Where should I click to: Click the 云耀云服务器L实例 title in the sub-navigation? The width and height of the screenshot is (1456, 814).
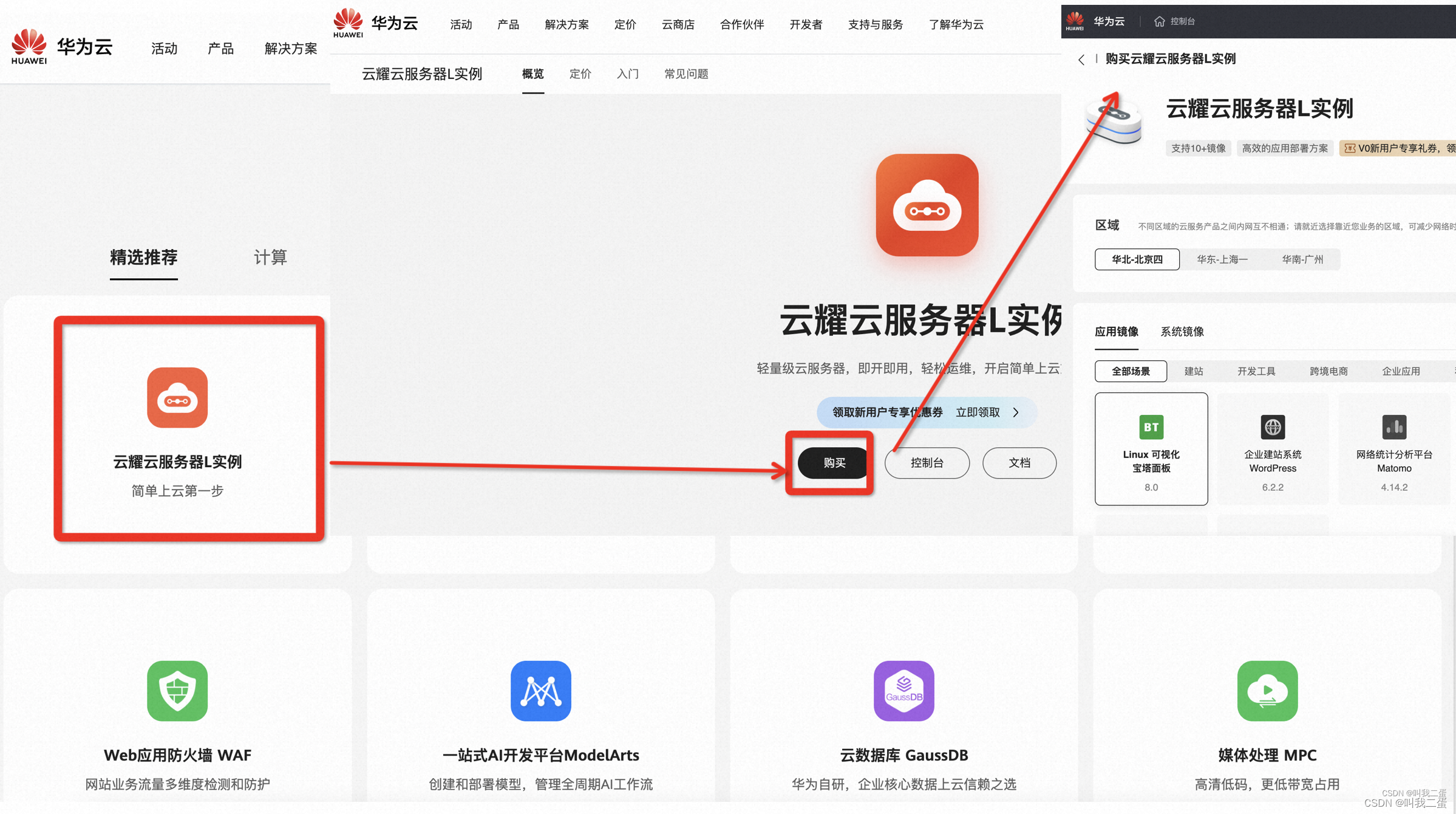point(421,74)
